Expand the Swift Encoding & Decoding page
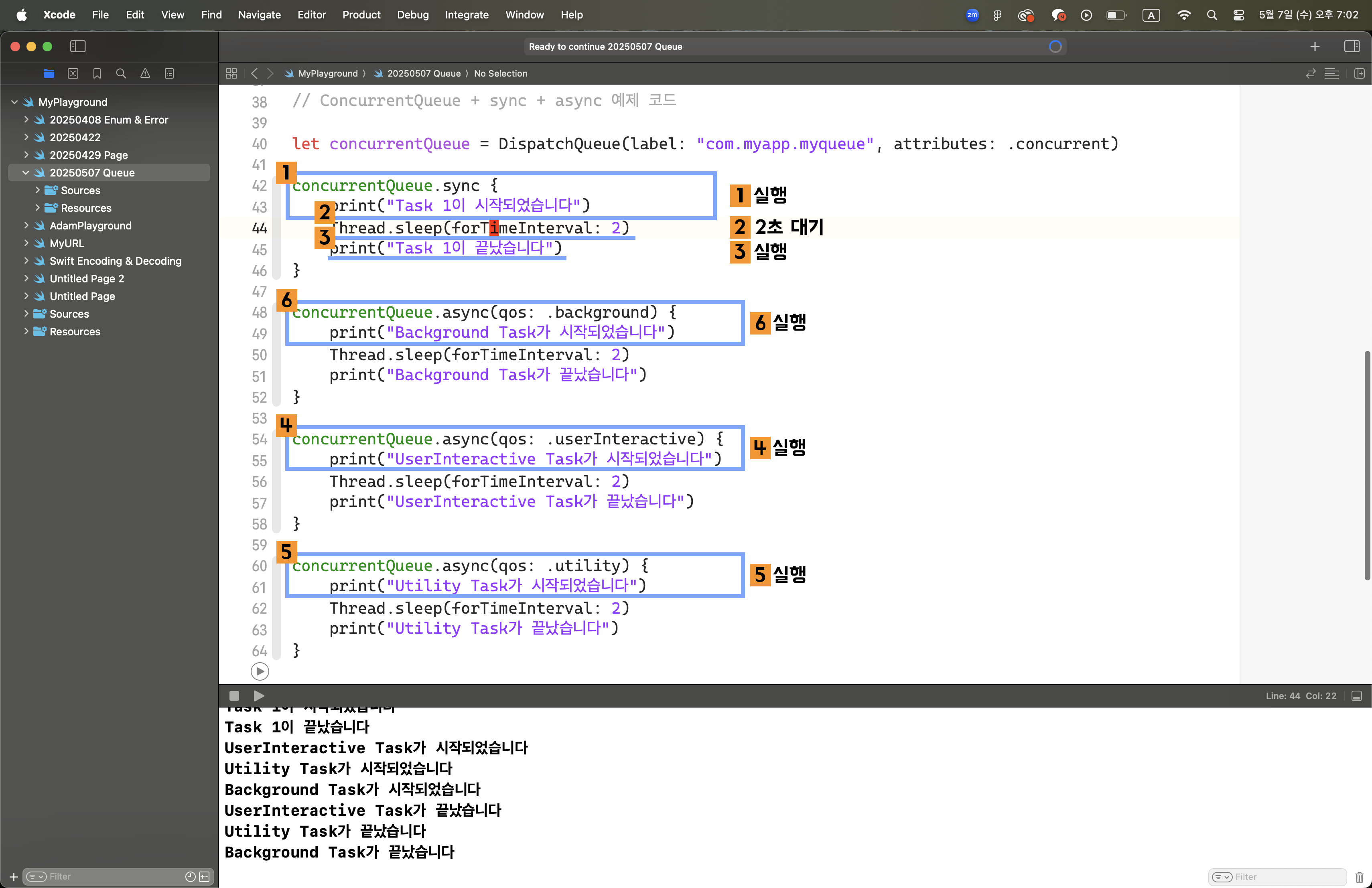1372x888 pixels. click(26, 260)
